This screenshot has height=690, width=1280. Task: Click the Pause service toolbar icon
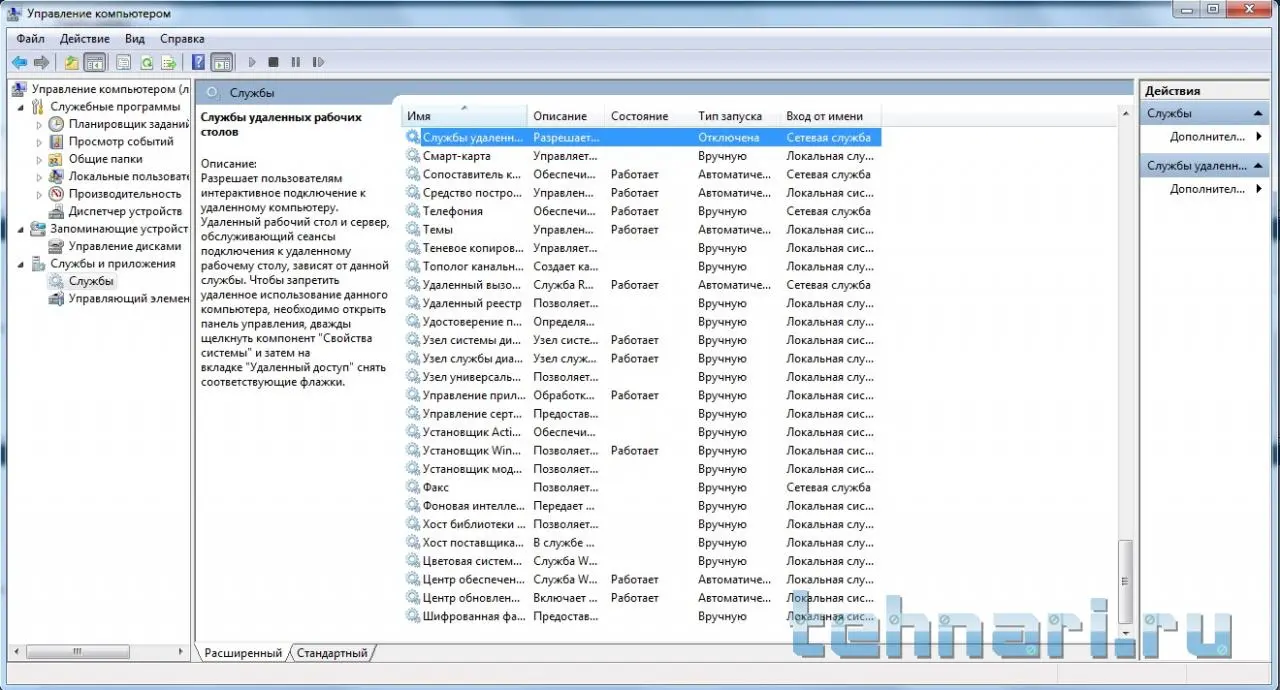tap(295, 62)
